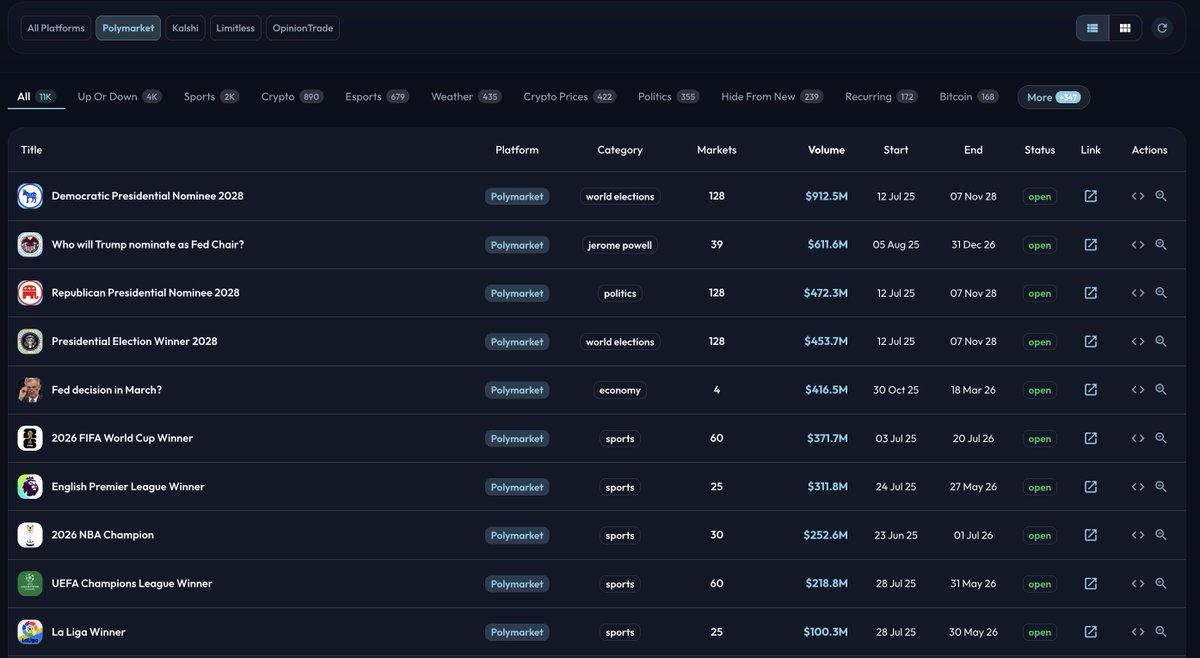The width and height of the screenshot is (1200, 658).
Task: Click Polymarket badge in 2026 NBA Champion row
Action: tap(517, 535)
